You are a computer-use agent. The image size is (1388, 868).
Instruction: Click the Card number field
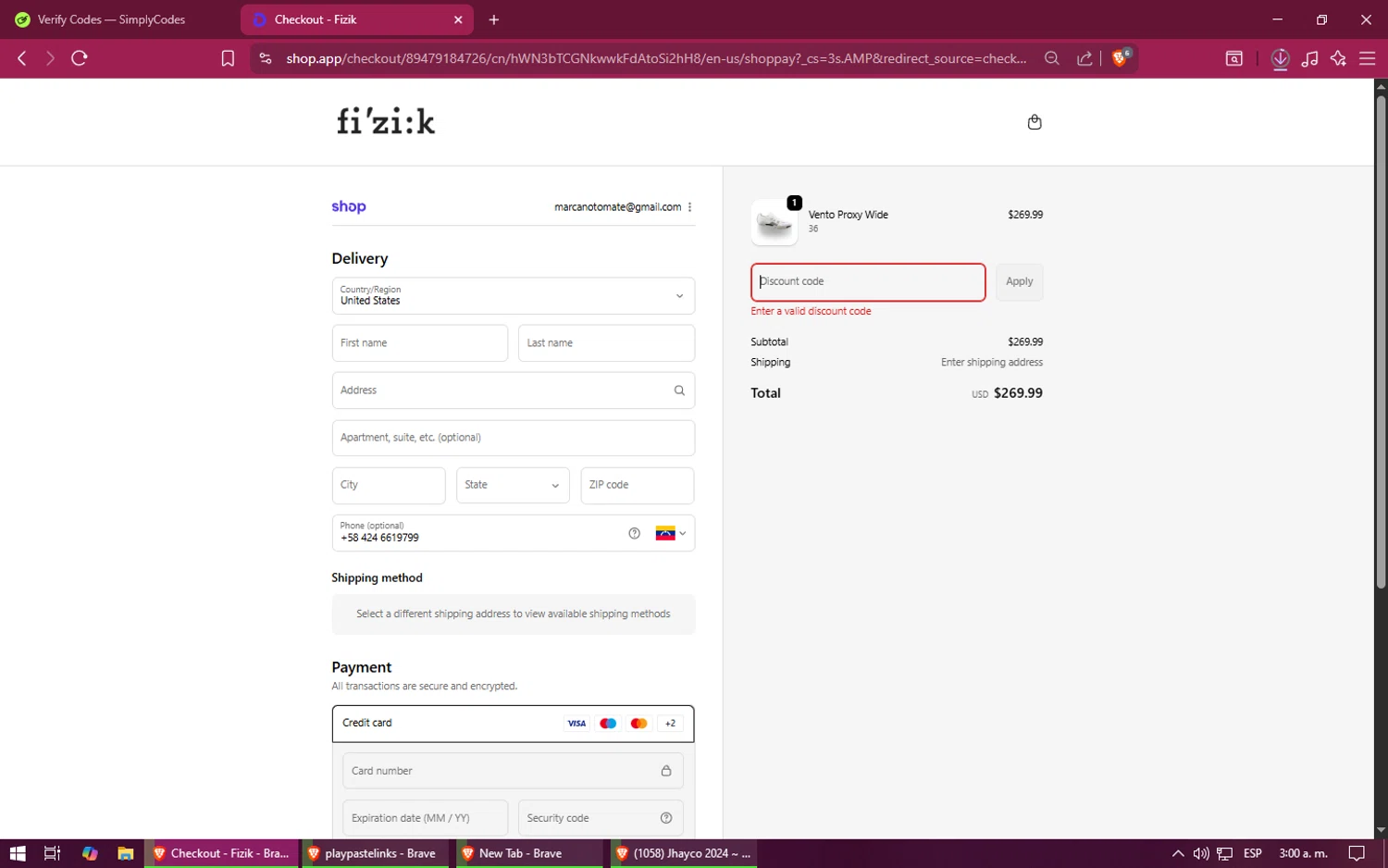pyautogui.click(x=514, y=771)
